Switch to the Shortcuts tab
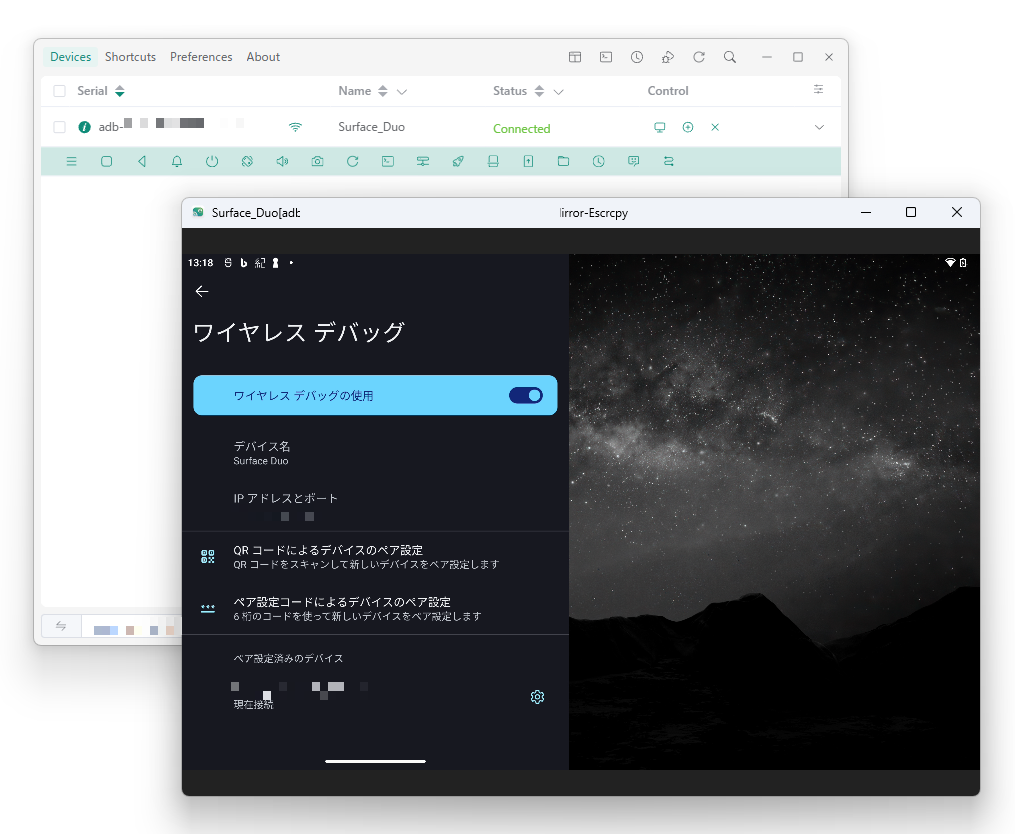 coord(130,57)
